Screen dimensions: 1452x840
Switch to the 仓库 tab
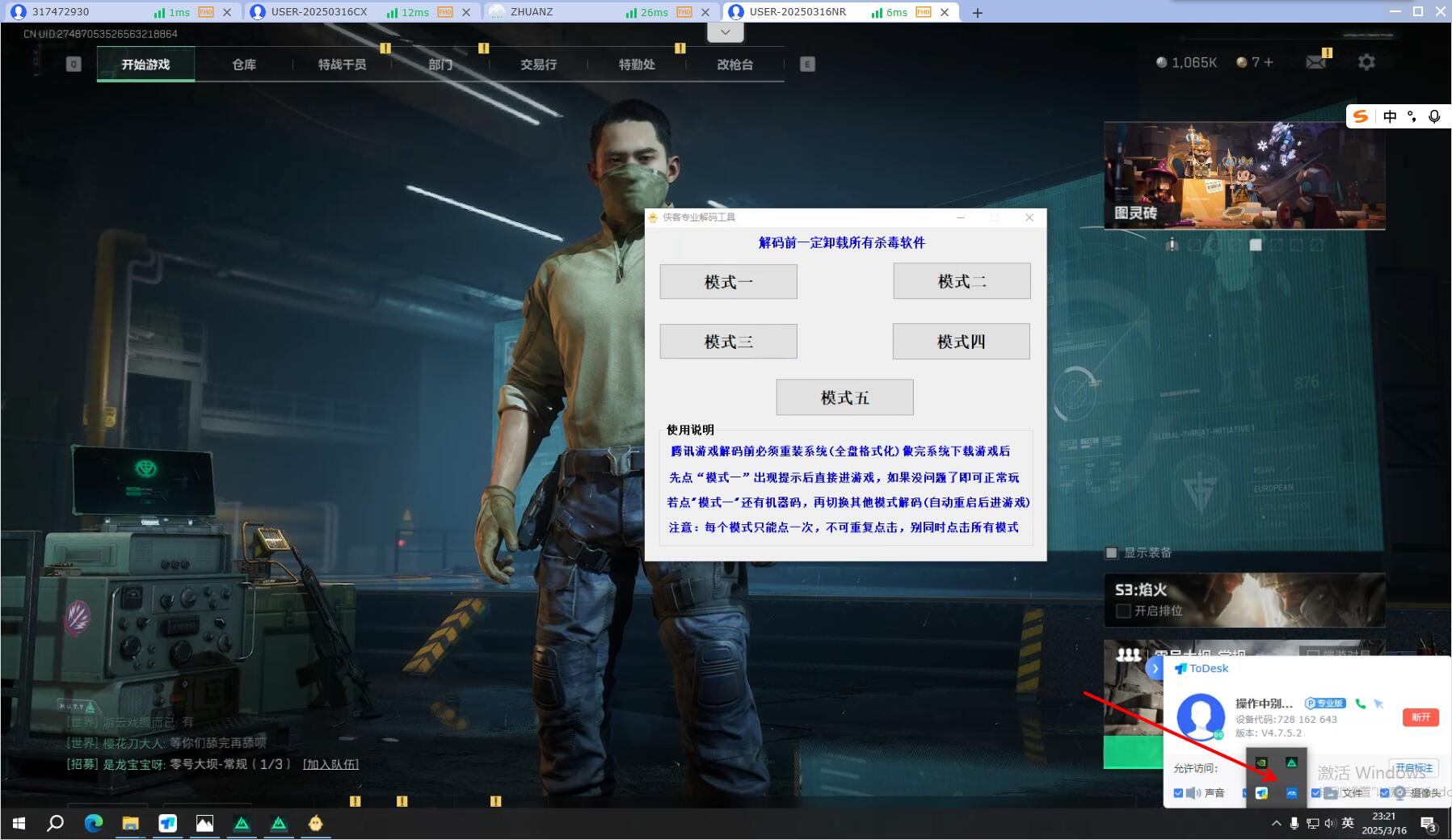pos(244,65)
